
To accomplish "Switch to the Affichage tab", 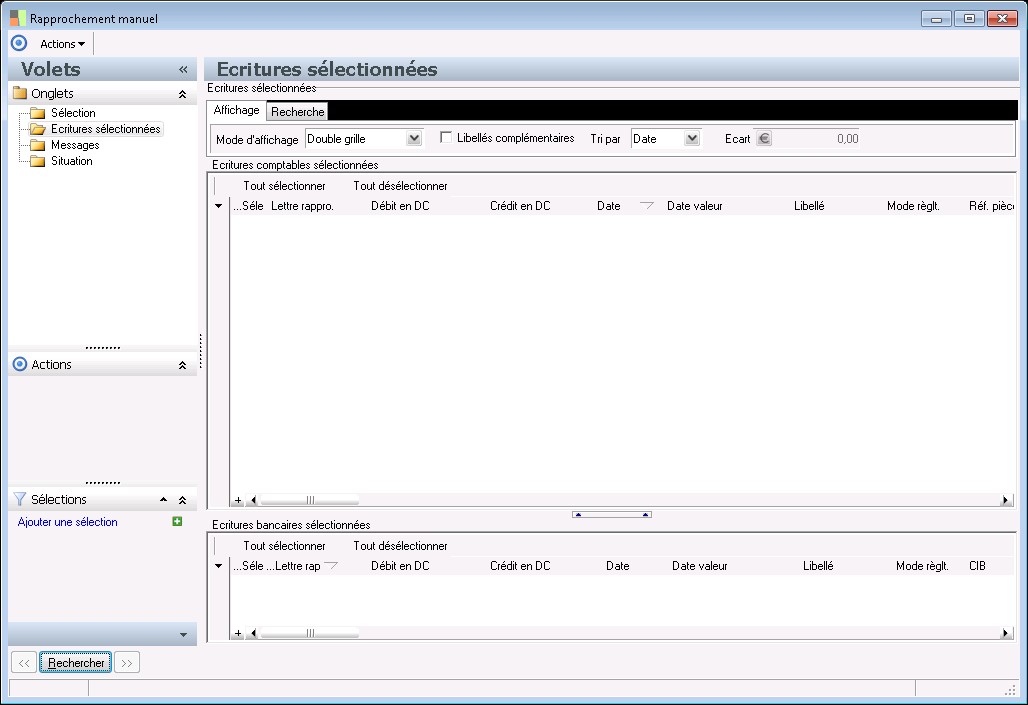I will [236, 110].
